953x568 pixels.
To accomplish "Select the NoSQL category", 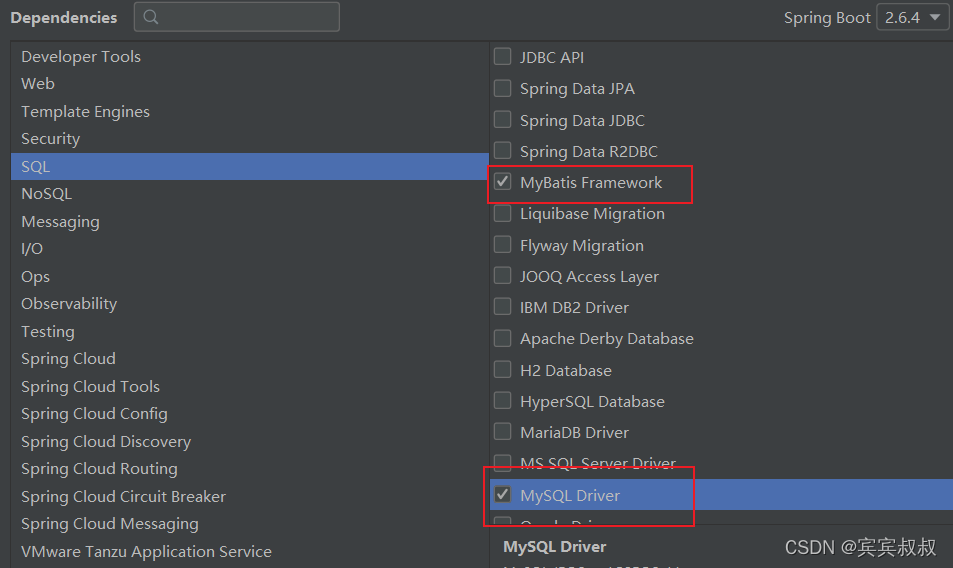I will (x=250, y=194).
